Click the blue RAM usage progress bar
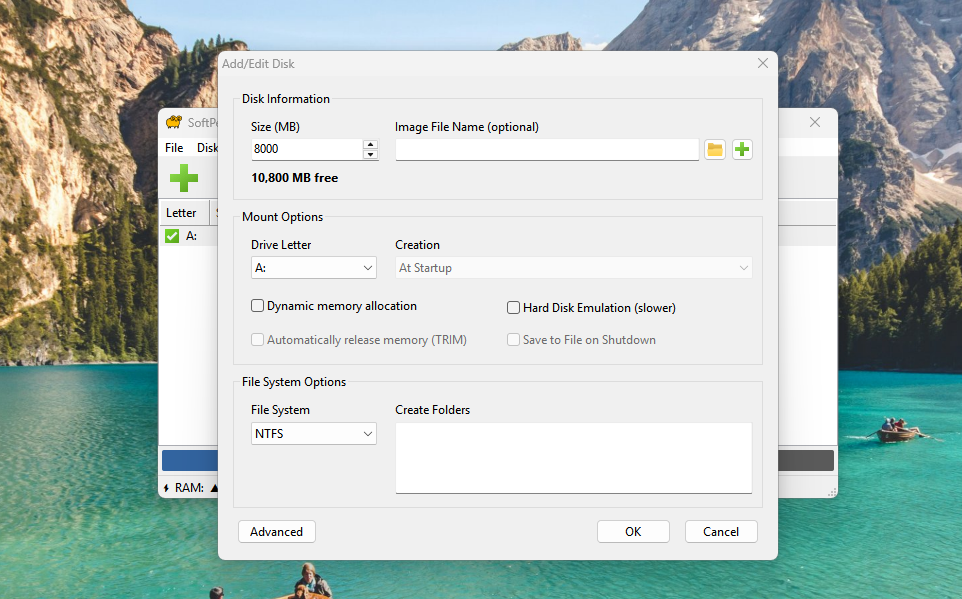This screenshot has width=962, height=599. (190, 460)
